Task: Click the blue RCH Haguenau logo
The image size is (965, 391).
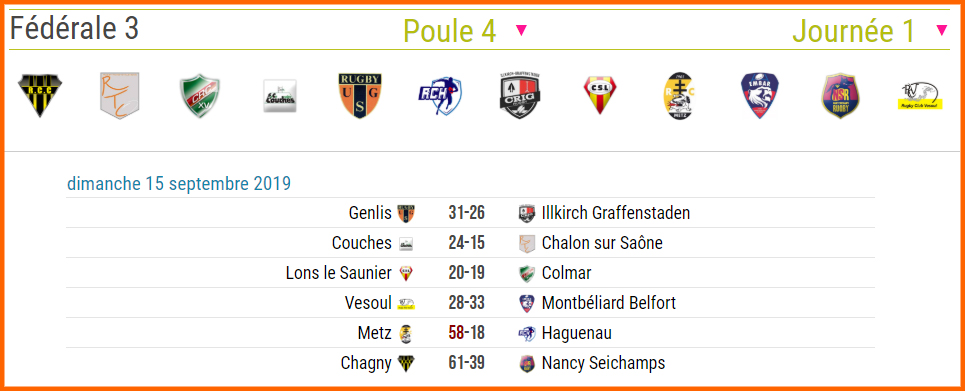Action: (x=440, y=96)
